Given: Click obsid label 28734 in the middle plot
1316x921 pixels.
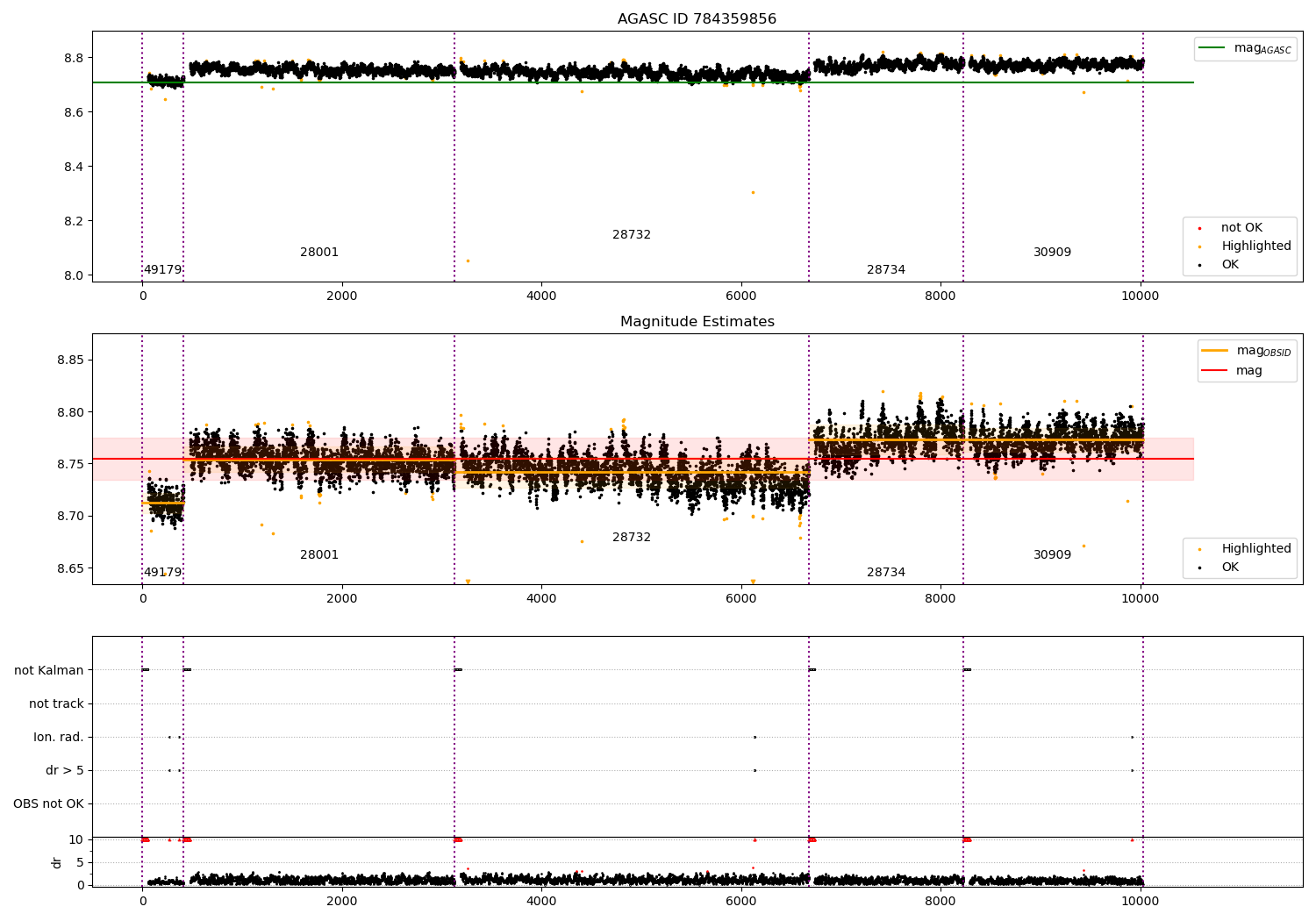Looking at the screenshot, I should [886, 573].
